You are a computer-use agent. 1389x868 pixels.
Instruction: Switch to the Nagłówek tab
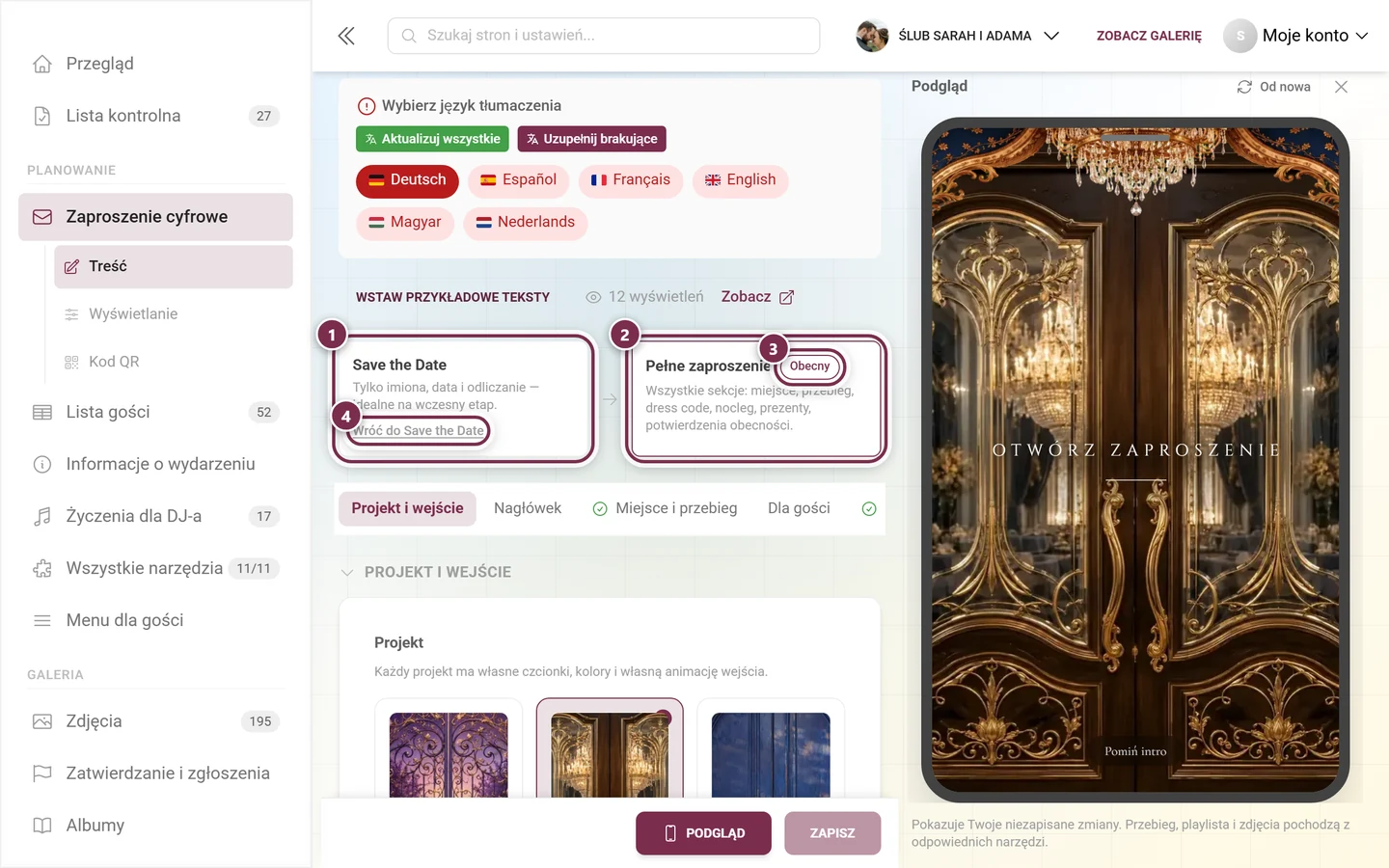[528, 508]
